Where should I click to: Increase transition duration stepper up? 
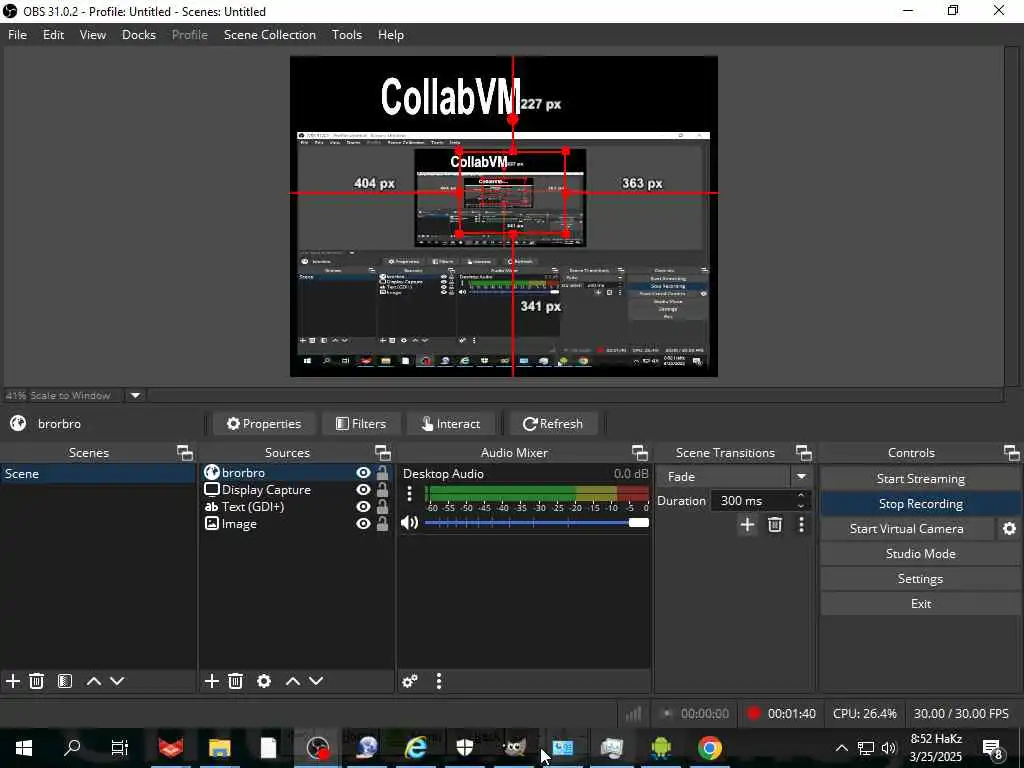(801, 495)
